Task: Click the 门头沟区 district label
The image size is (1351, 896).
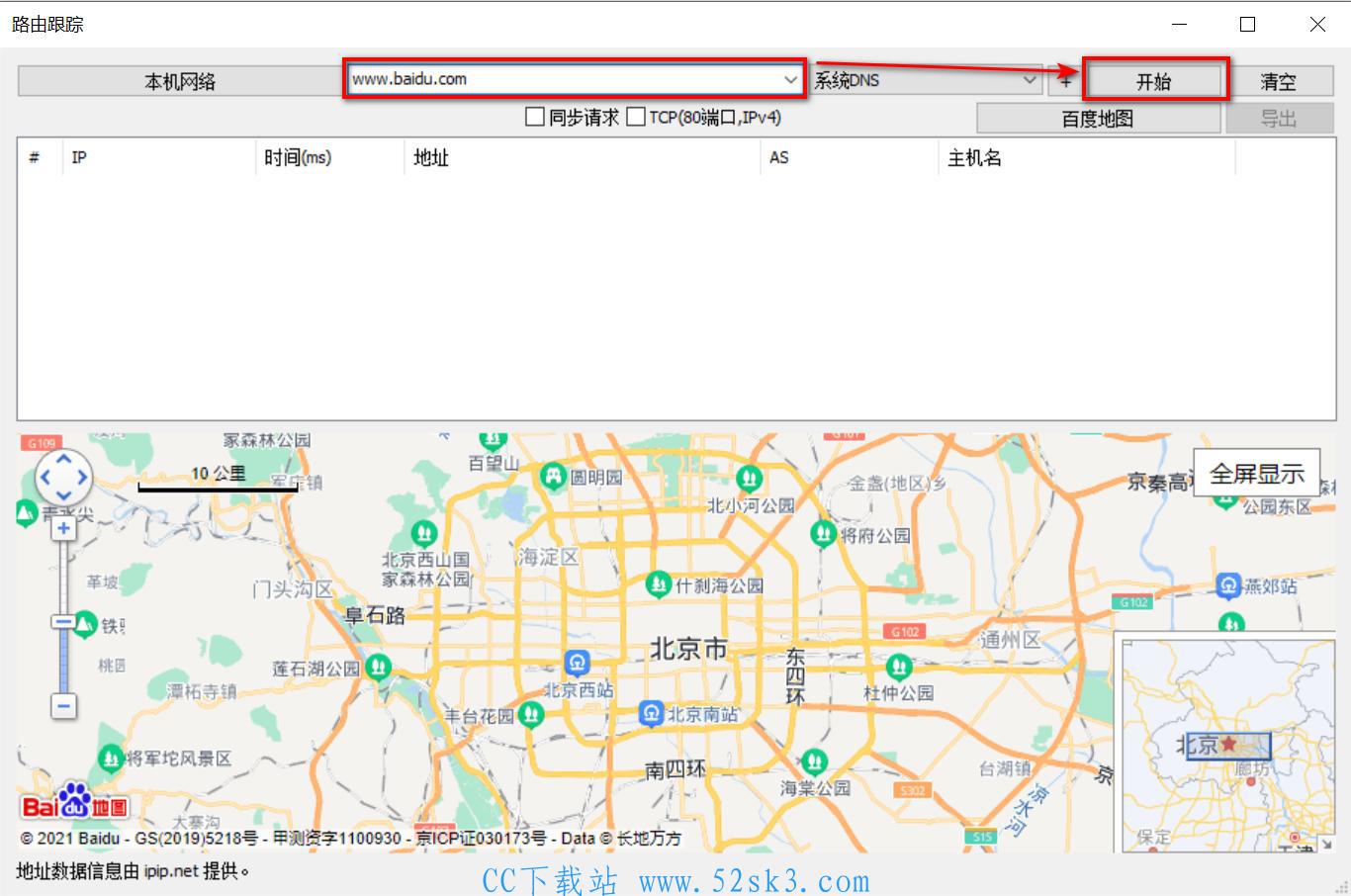Action: pyautogui.click(x=293, y=590)
